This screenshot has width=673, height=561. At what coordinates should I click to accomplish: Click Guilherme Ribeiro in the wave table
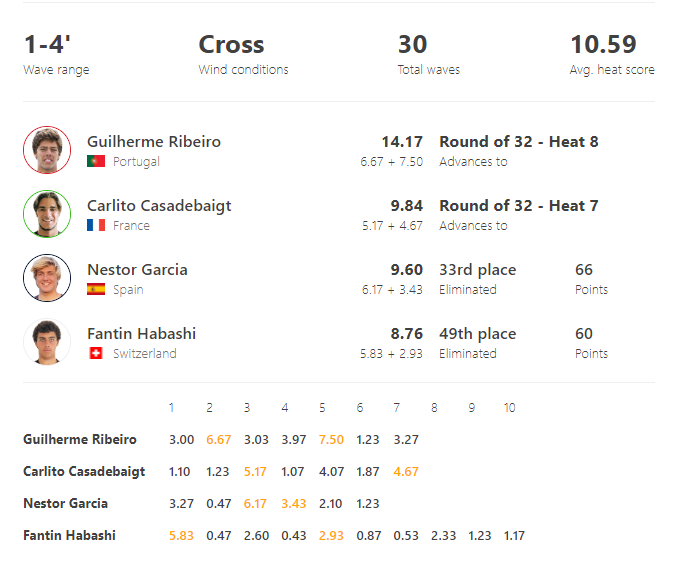coord(80,440)
